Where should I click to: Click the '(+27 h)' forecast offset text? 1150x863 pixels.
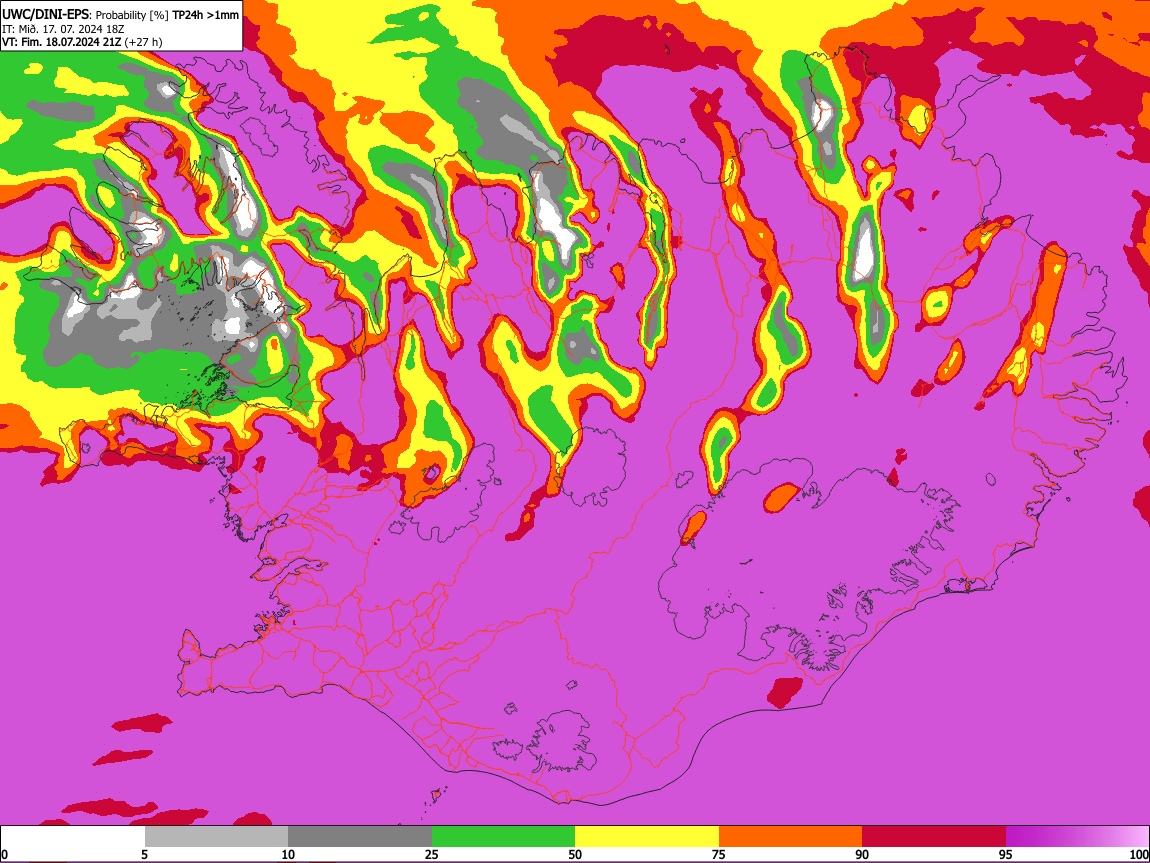tap(144, 42)
